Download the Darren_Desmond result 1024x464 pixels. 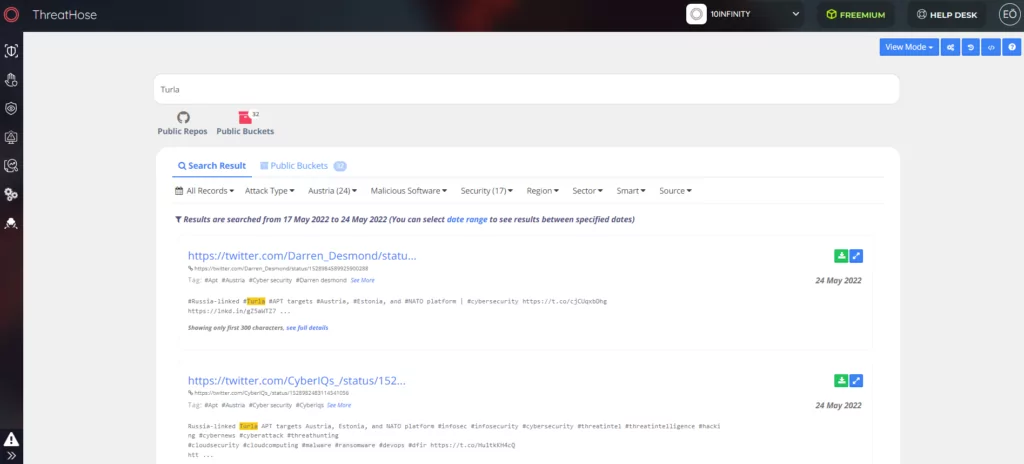click(841, 256)
